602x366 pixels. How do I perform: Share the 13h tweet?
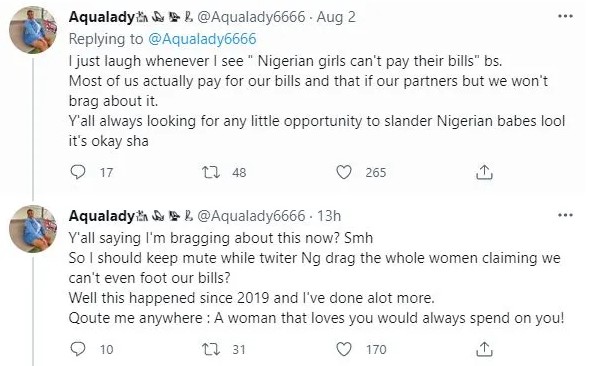click(x=484, y=349)
